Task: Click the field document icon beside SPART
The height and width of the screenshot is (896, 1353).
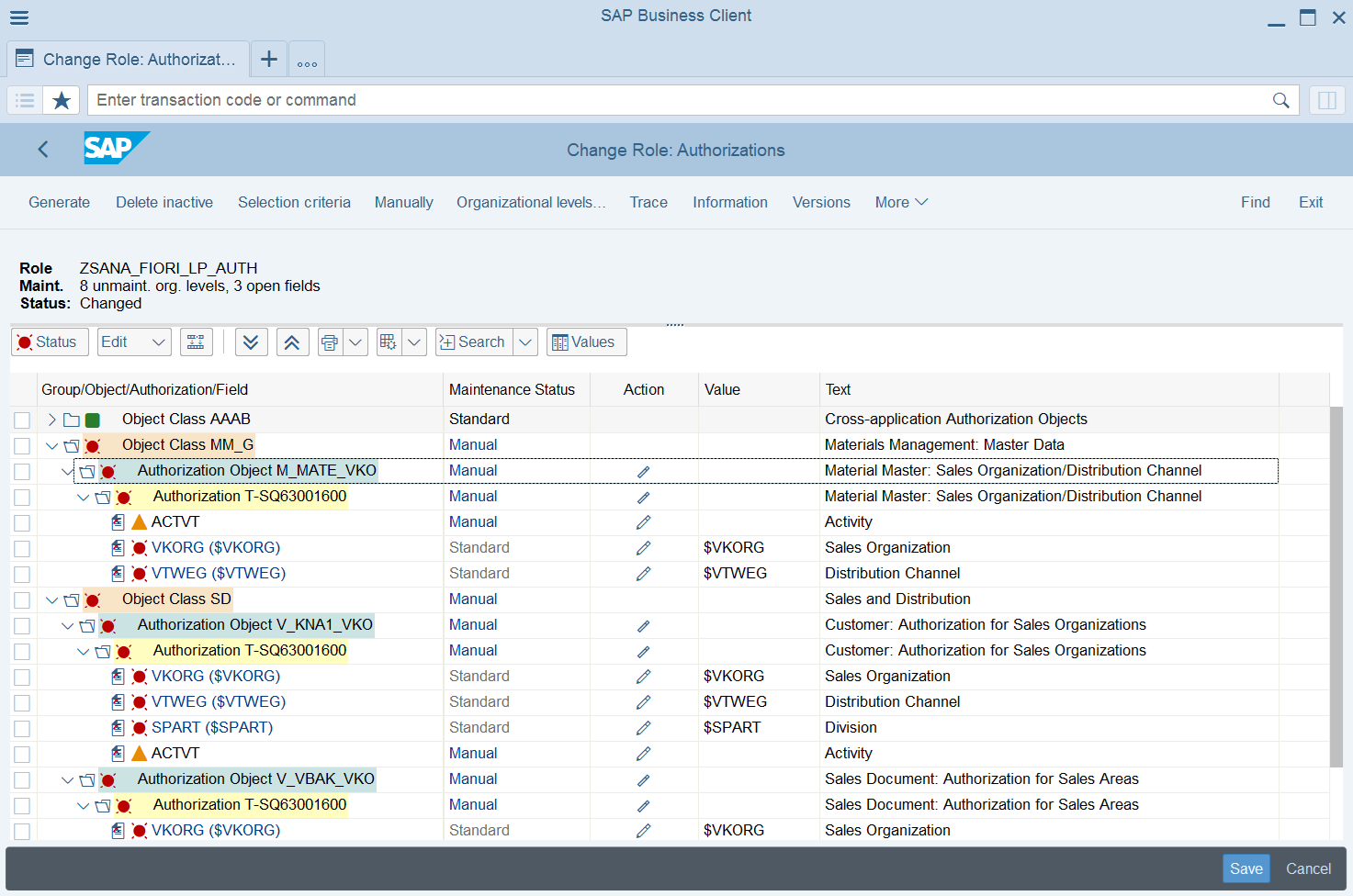Action: pyautogui.click(x=118, y=728)
